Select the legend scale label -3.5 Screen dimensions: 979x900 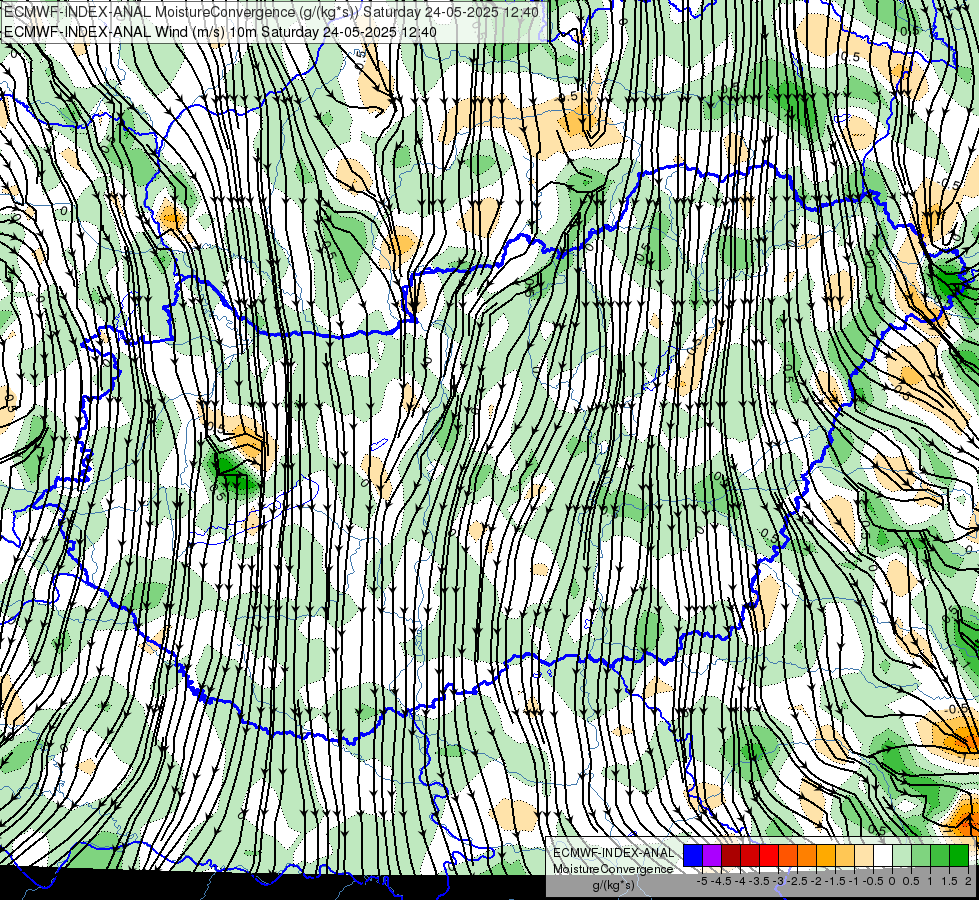point(760,881)
